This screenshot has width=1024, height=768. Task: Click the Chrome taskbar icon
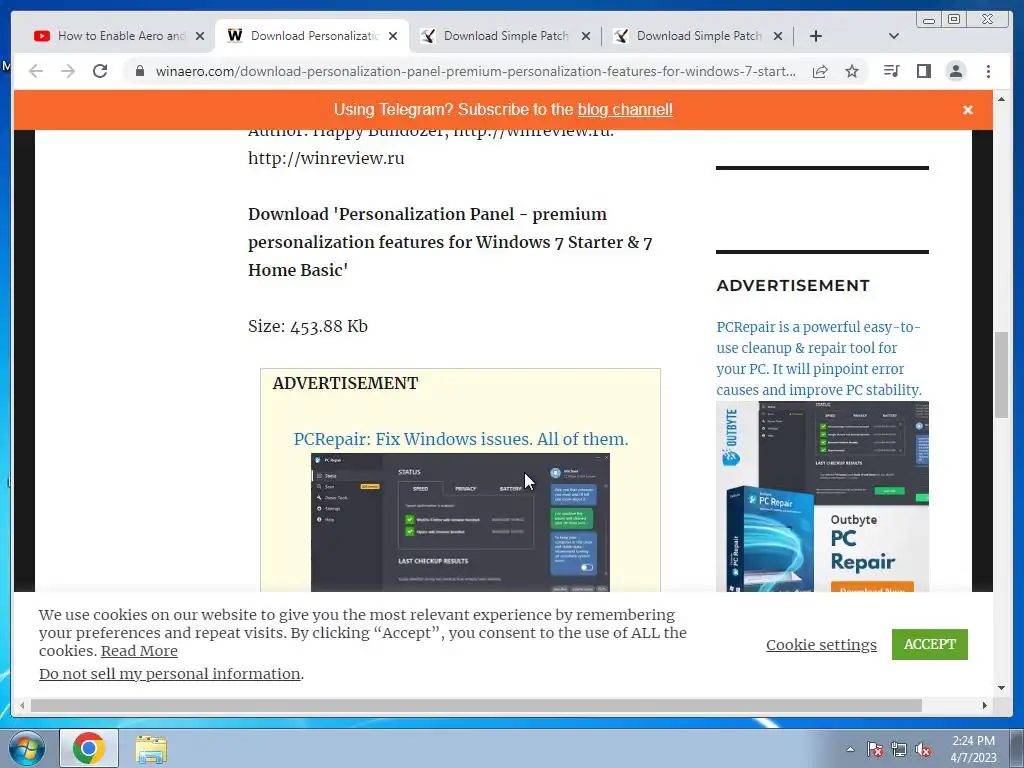[89, 748]
